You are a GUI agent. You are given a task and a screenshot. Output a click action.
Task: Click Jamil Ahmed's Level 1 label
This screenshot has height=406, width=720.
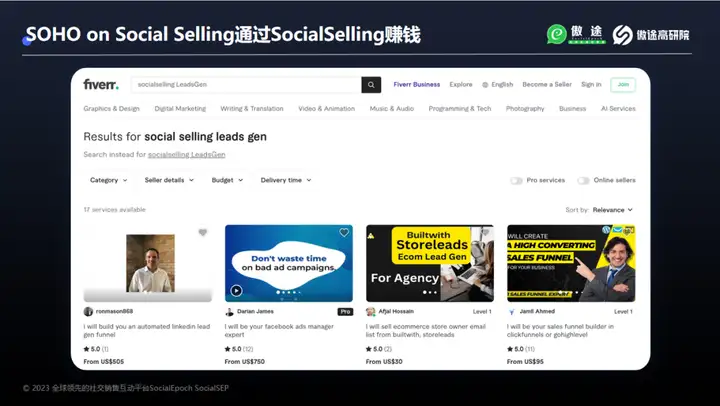click(623, 312)
